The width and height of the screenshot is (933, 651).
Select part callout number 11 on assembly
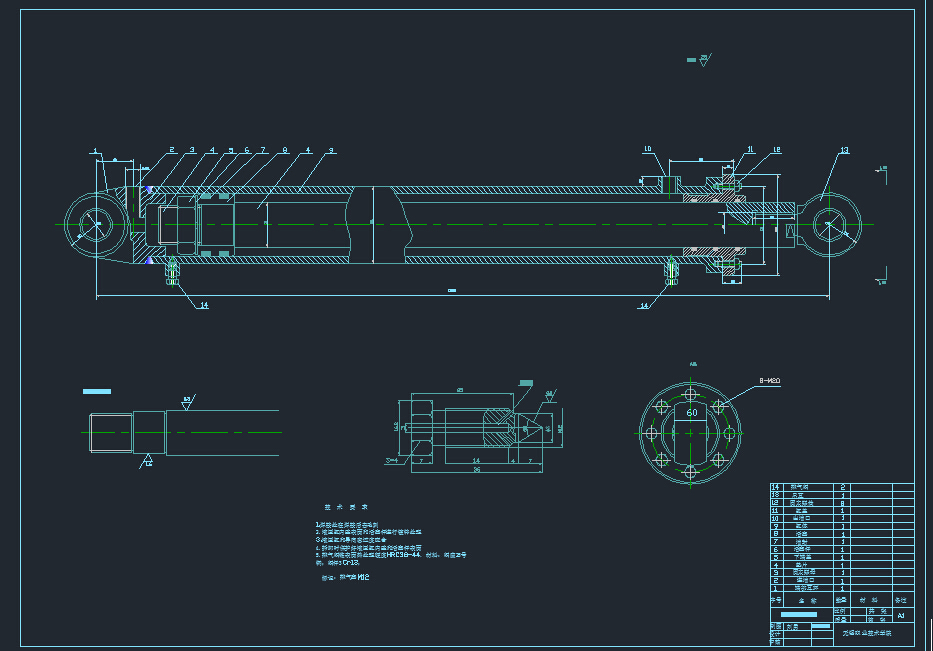pos(750,149)
